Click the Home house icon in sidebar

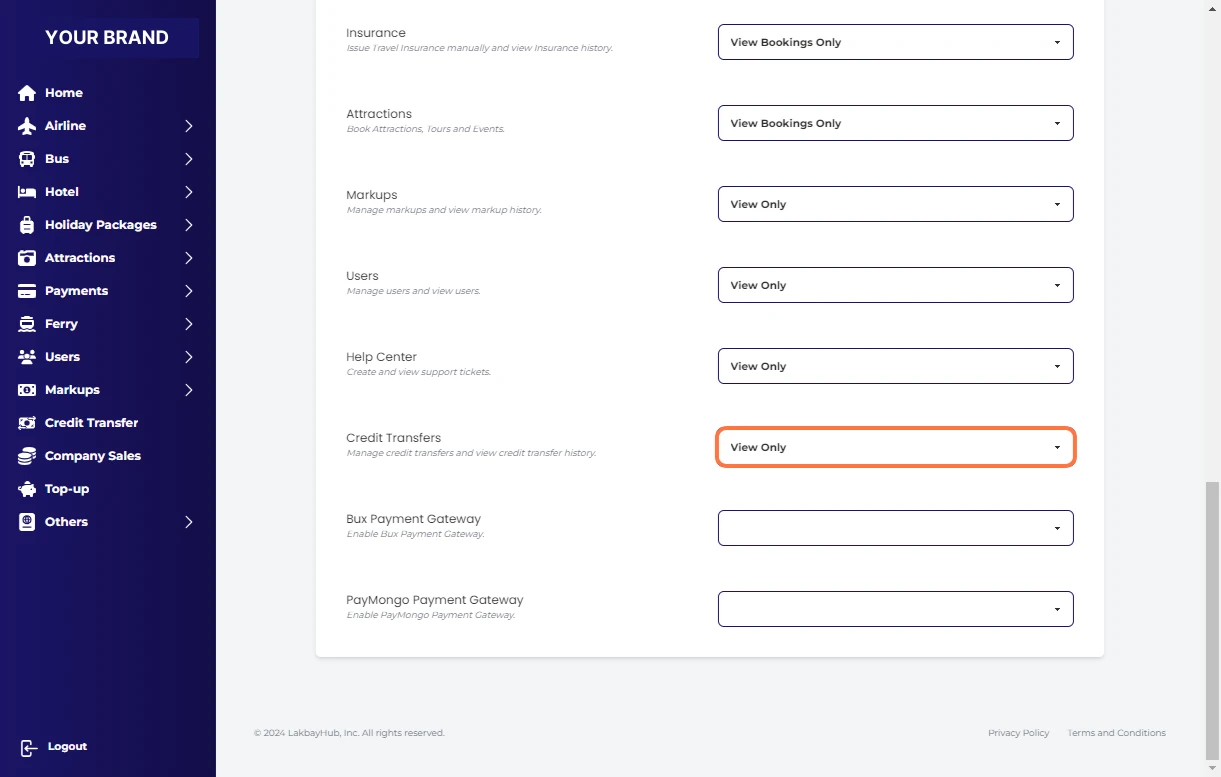[27, 93]
